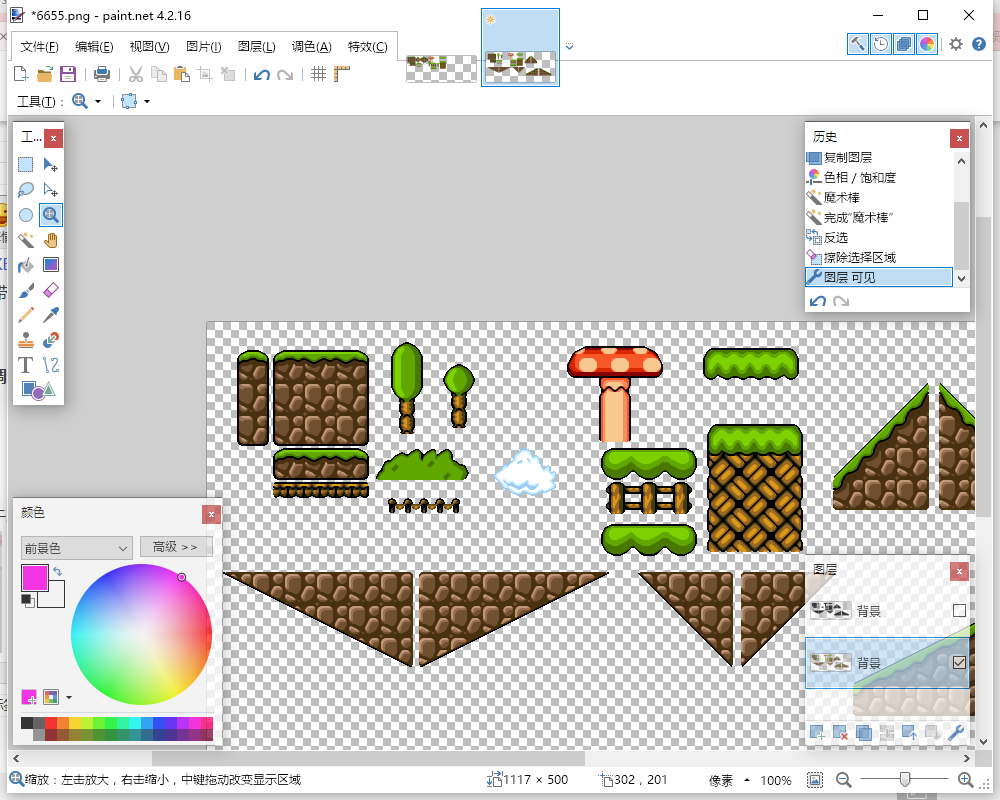This screenshot has height=800, width=1000.
Task: Click Save icon in toolbar
Action: click(68, 75)
